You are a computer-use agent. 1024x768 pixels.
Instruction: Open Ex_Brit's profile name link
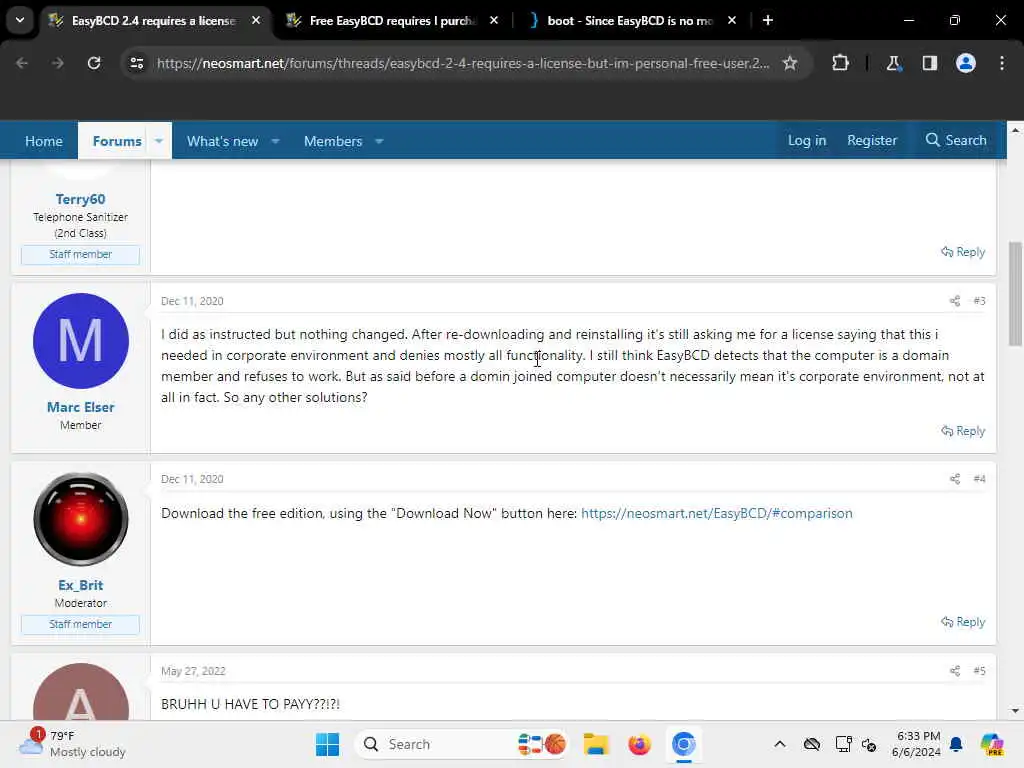[x=80, y=586]
